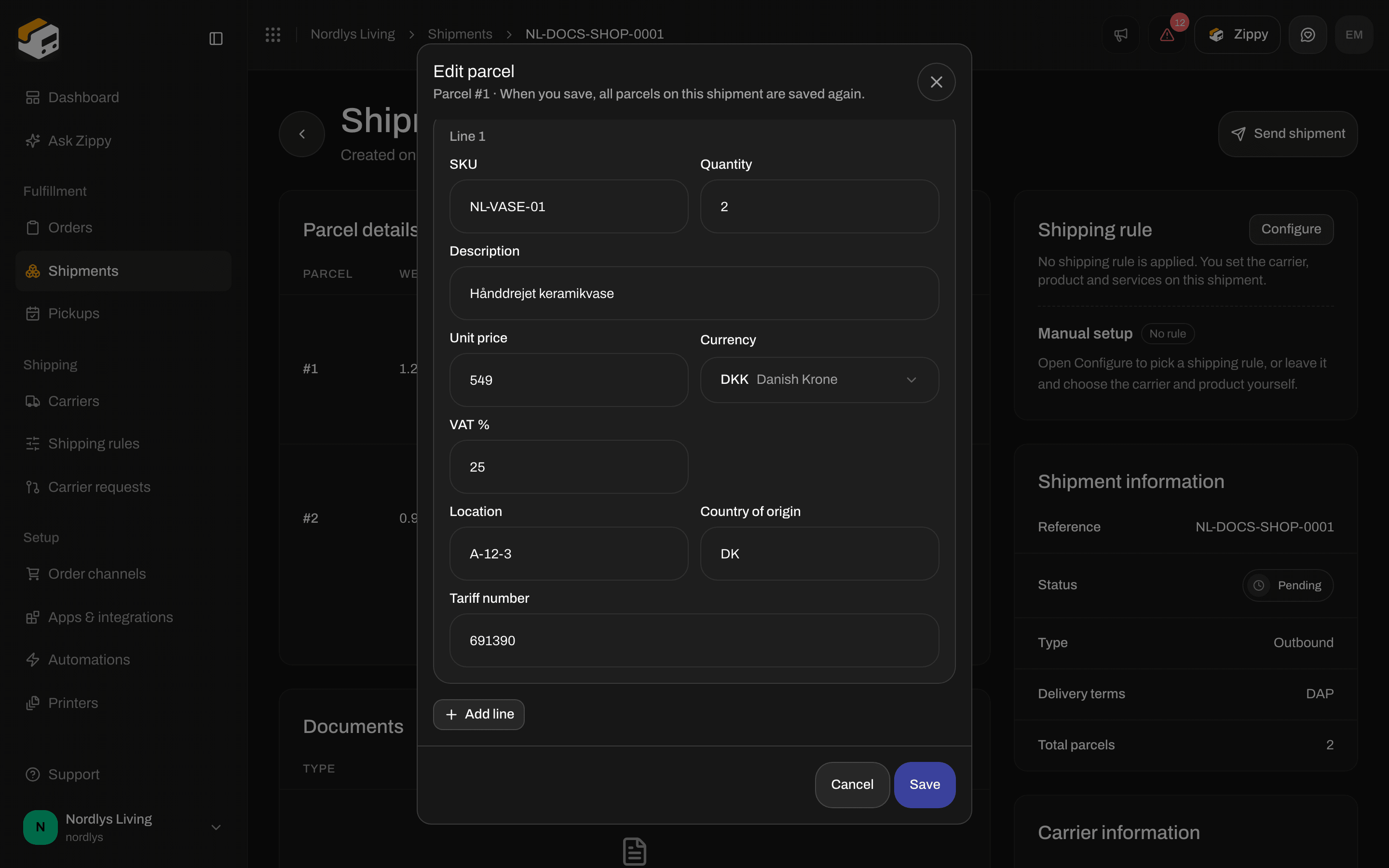1389x868 pixels.
Task: Close the Edit parcel dialog
Action: (936, 82)
